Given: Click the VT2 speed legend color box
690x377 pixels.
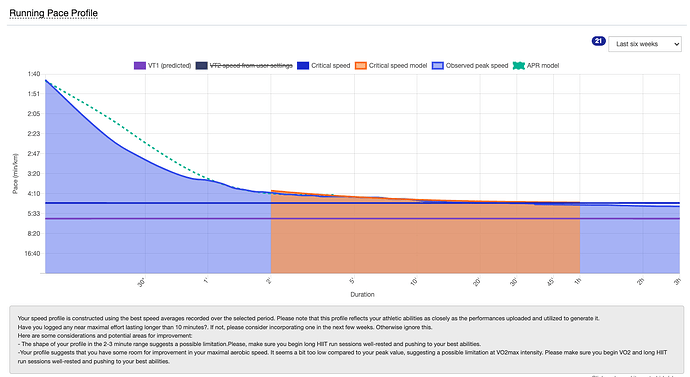Looking at the screenshot, I should click(x=202, y=66).
